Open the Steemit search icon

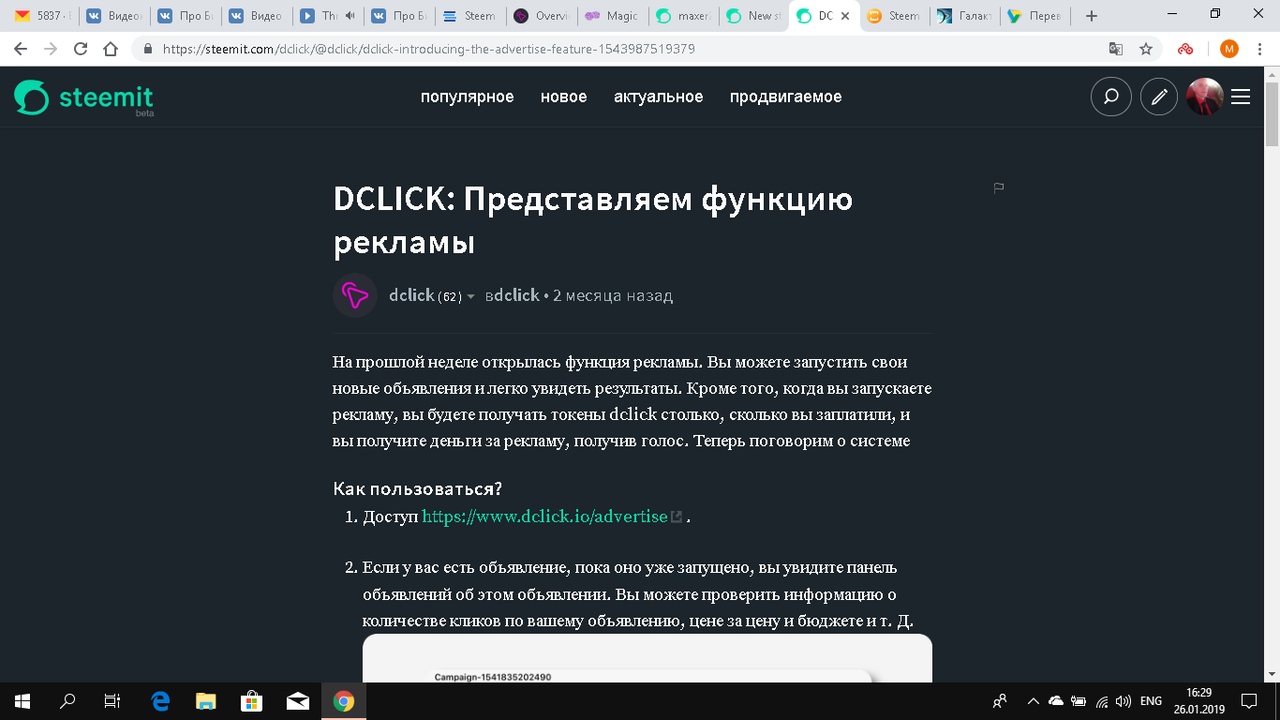[1111, 97]
